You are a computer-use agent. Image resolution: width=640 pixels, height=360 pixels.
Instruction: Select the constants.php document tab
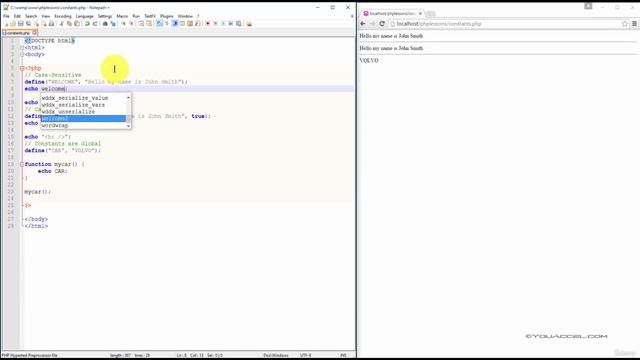(x=17, y=33)
